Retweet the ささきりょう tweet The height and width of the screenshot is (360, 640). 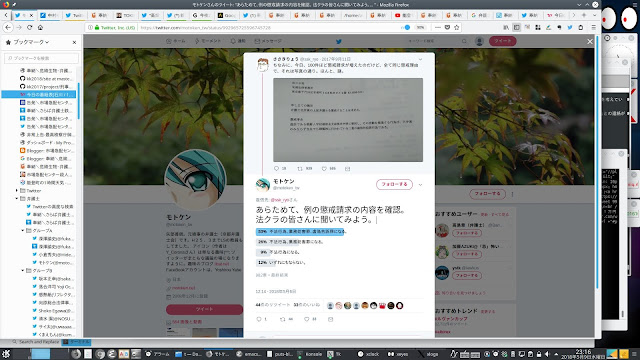pos(300,168)
